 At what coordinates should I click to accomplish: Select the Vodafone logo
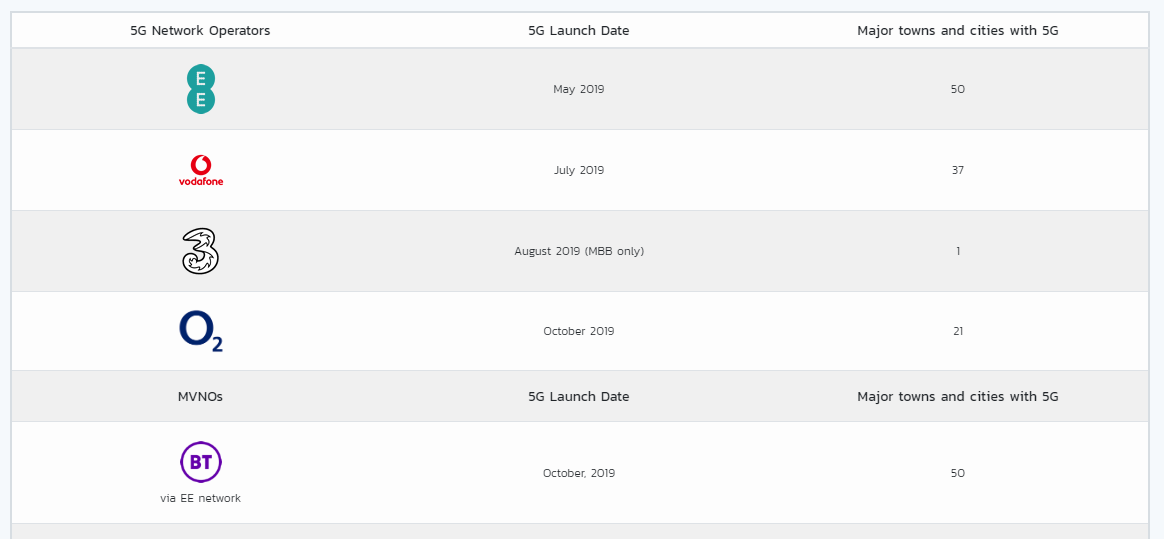200,170
